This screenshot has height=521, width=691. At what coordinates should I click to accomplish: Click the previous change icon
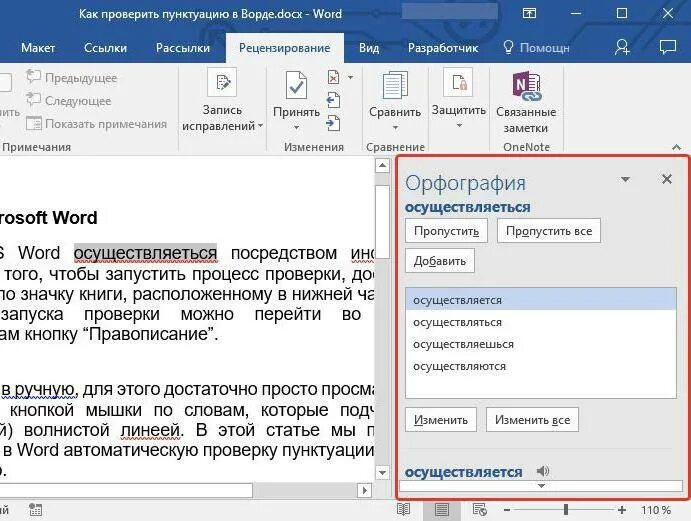click(x=333, y=100)
